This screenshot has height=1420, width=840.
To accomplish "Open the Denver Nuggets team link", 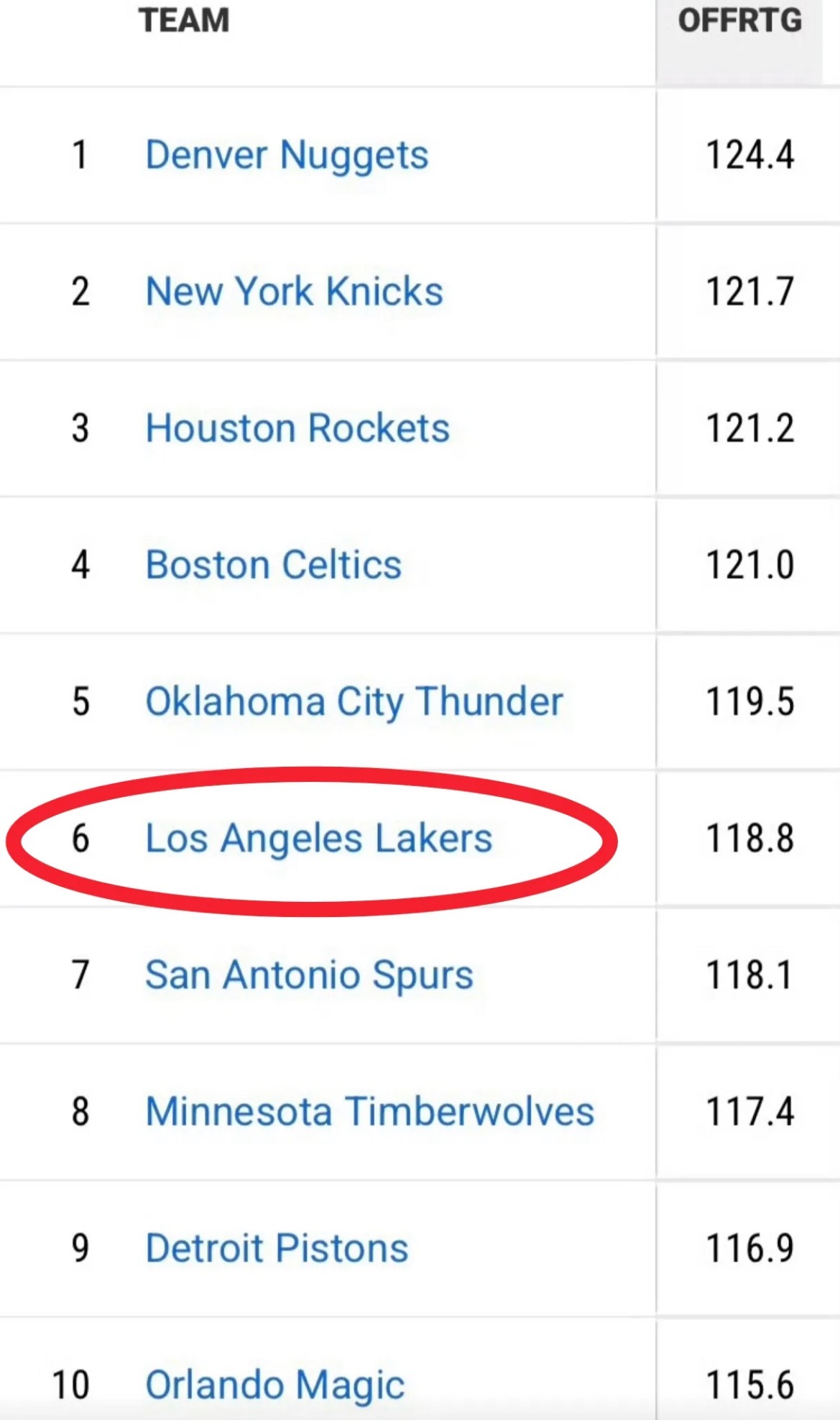I will (287, 156).
